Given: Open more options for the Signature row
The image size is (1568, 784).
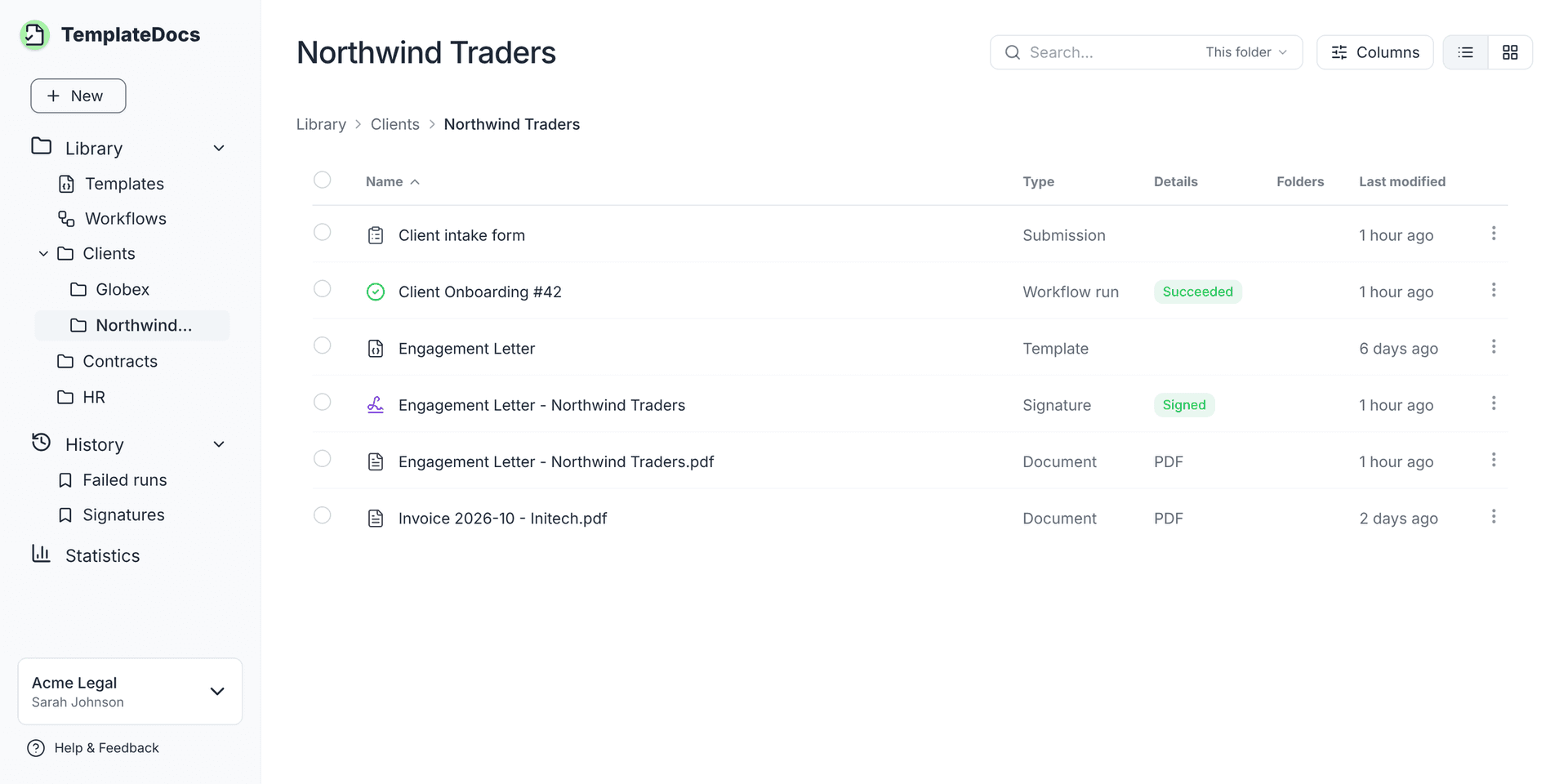Looking at the screenshot, I should [x=1494, y=403].
